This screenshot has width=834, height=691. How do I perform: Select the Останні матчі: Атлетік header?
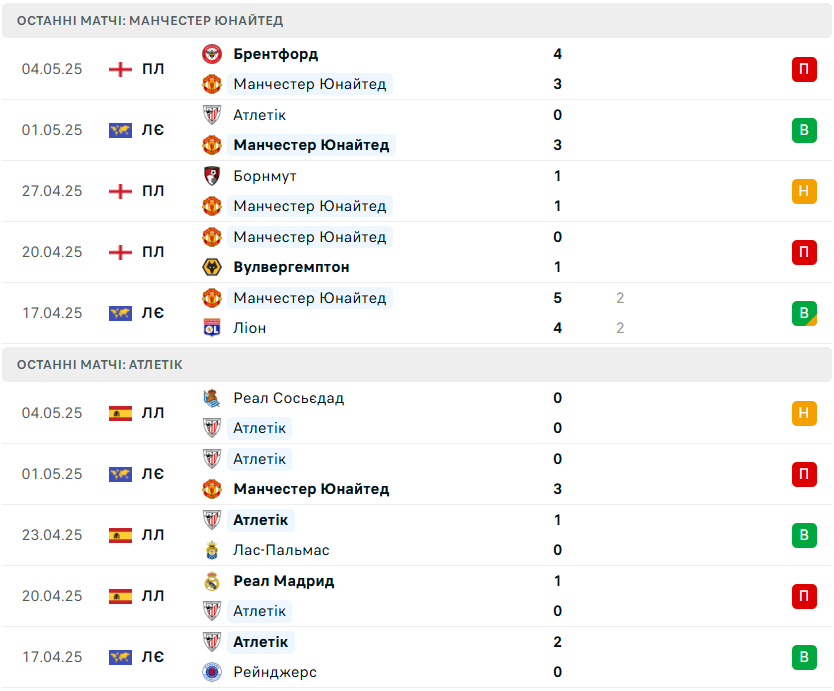(x=417, y=364)
